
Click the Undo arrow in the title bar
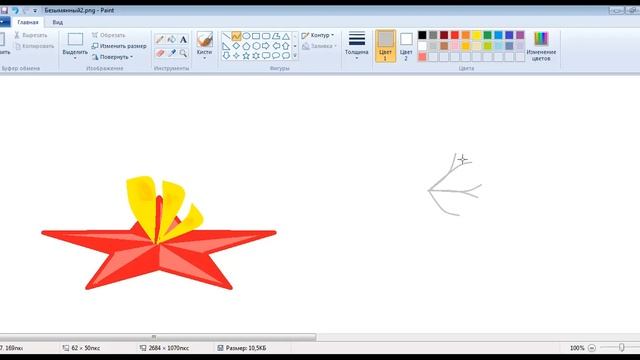(15, 10)
